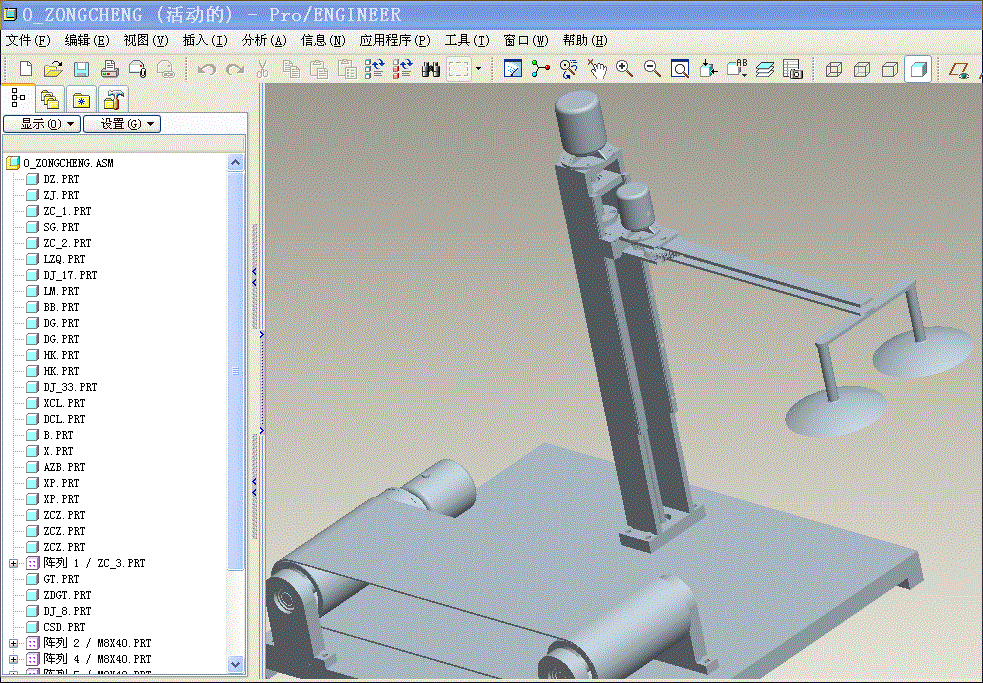Open the Layers stack icon
Image resolution: width=983 pixels, height=683 pixels.
(765, 69)
